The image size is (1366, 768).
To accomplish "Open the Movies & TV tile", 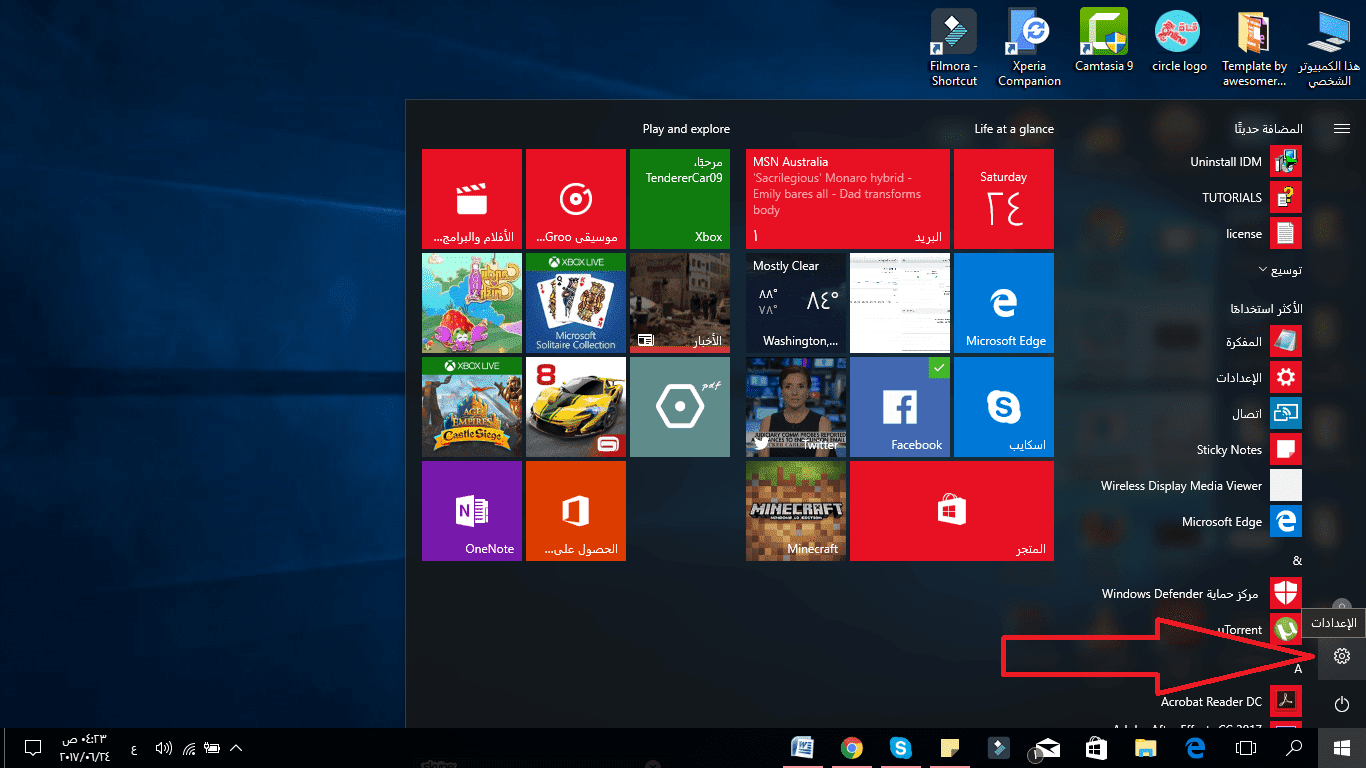I will (472, 199).
